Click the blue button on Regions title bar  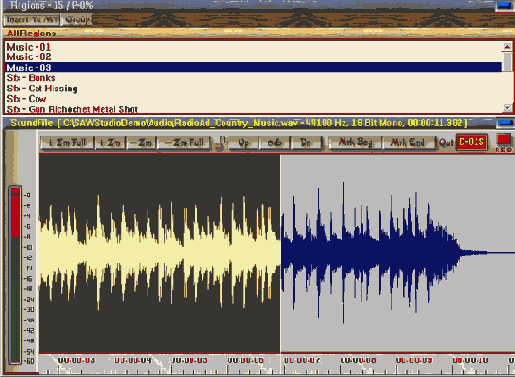[505, 5]
